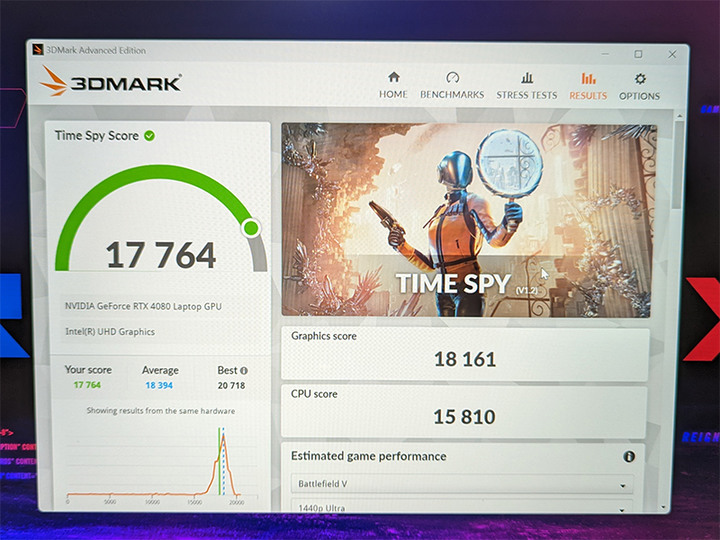Click Estimated game performance info icon

point(629,456)
